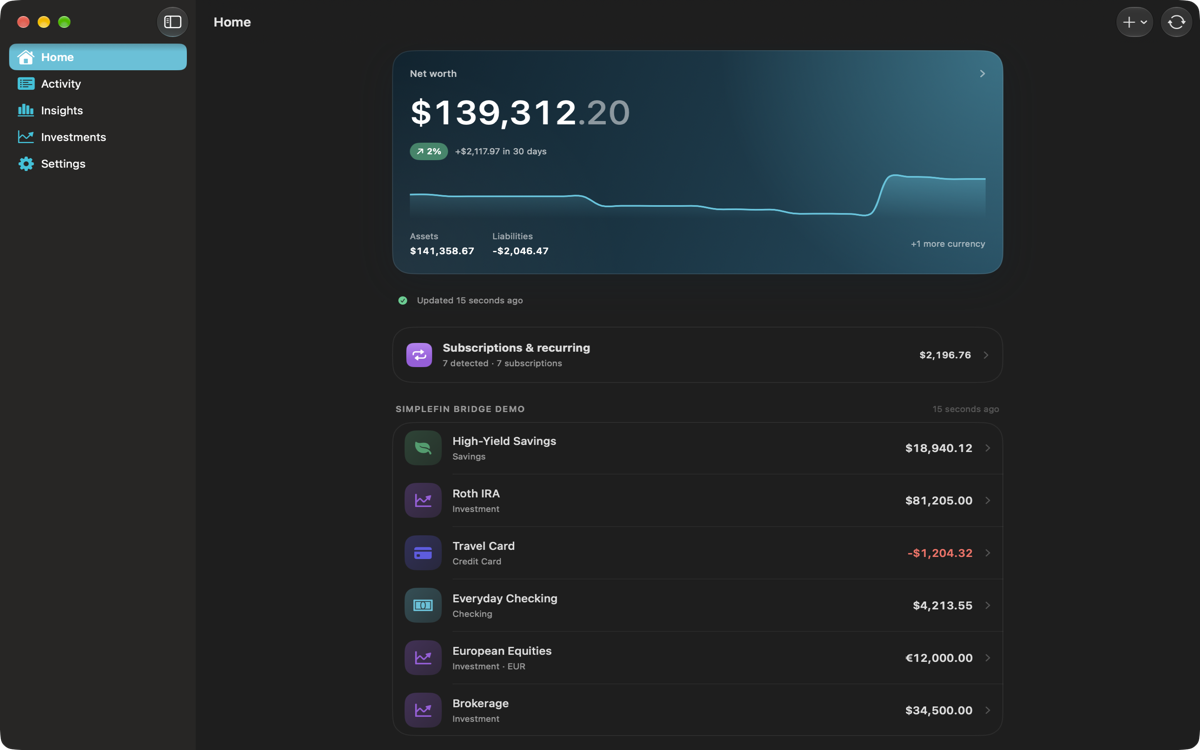1200x750 pixels.
Task: Switch to the Investments section
Action: [x=98, y=137]
